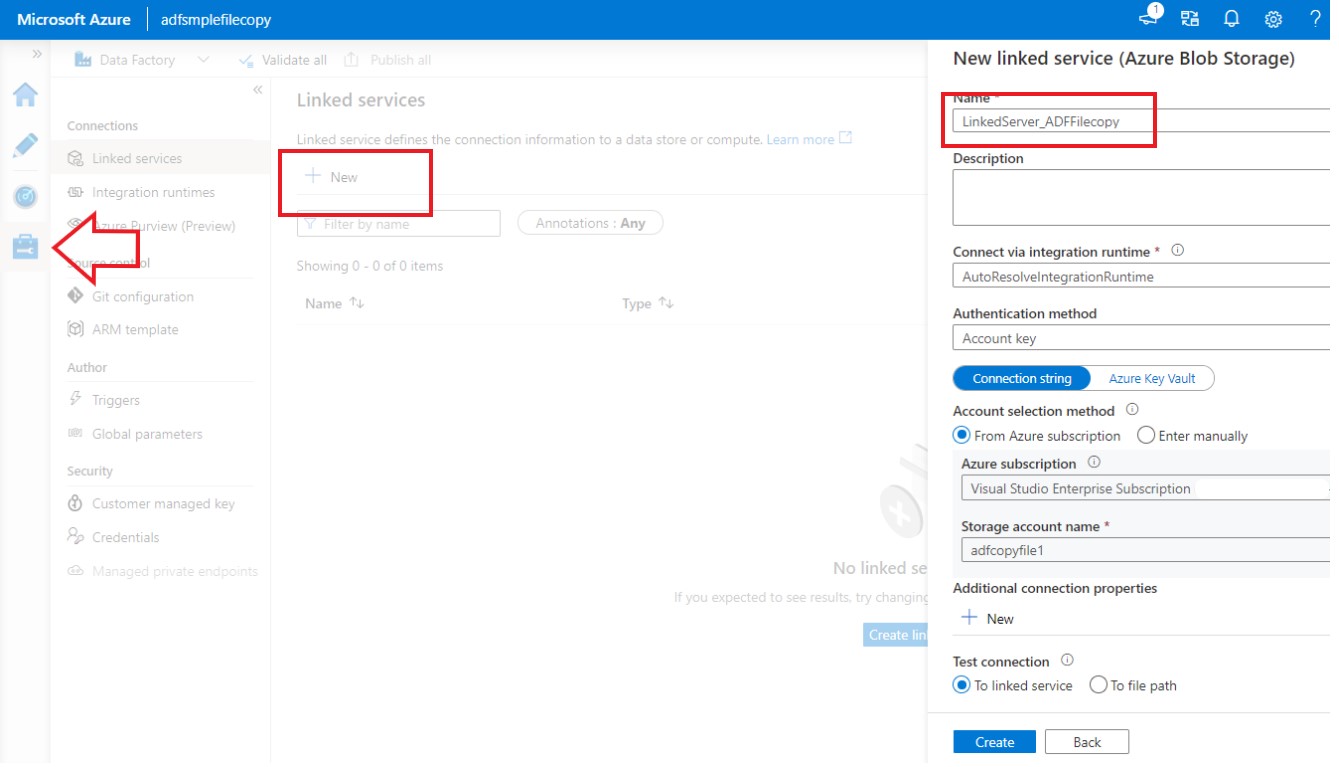The width and height of the screenshot is (1339, 767).
Task: Select the To file path radio
Action: tap(1098, 685)
